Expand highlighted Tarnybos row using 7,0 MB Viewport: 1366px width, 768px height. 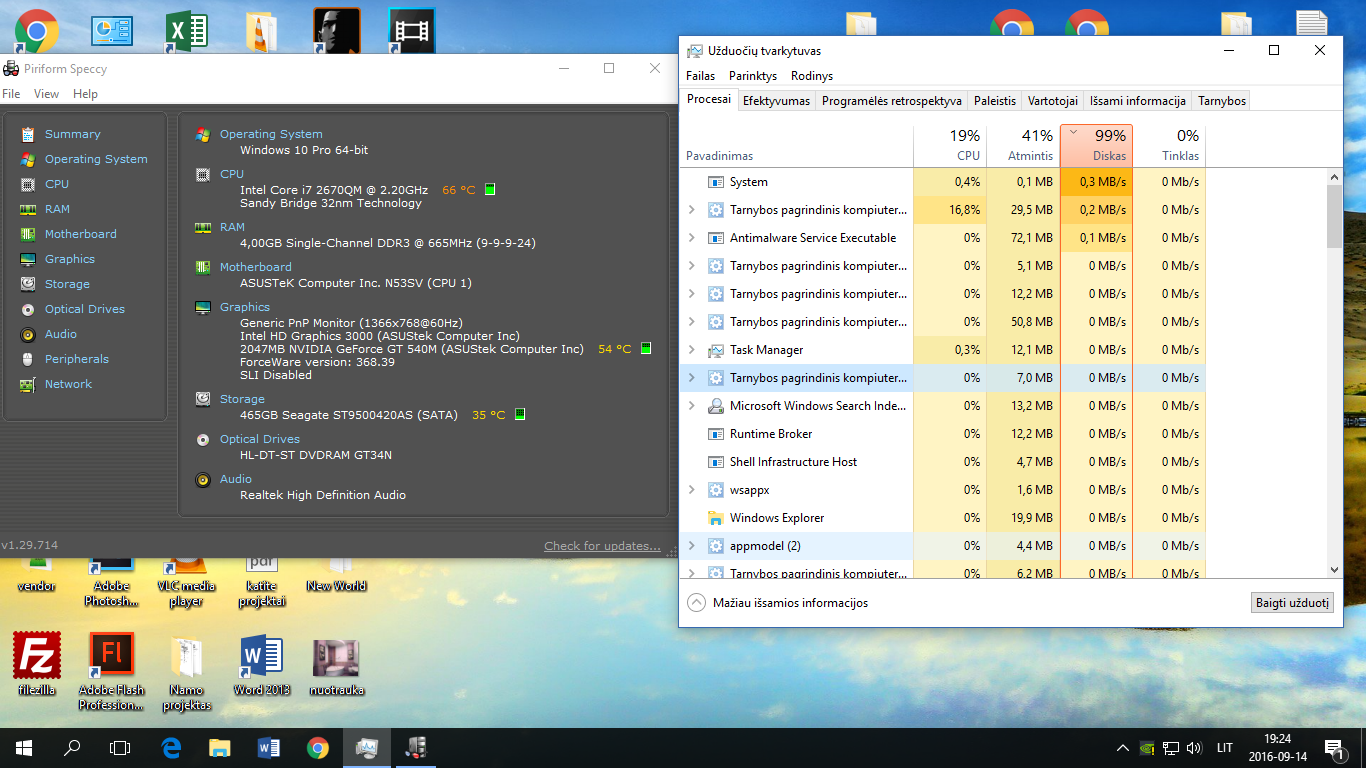[691, 378]
